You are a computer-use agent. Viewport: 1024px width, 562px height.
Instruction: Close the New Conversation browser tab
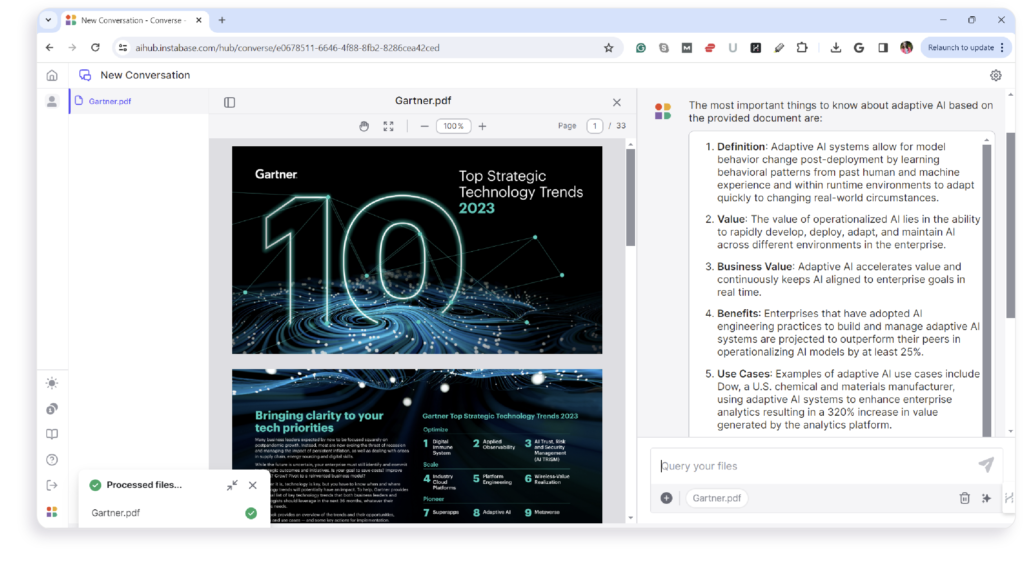pyautogui.click(x=199, y=20)
